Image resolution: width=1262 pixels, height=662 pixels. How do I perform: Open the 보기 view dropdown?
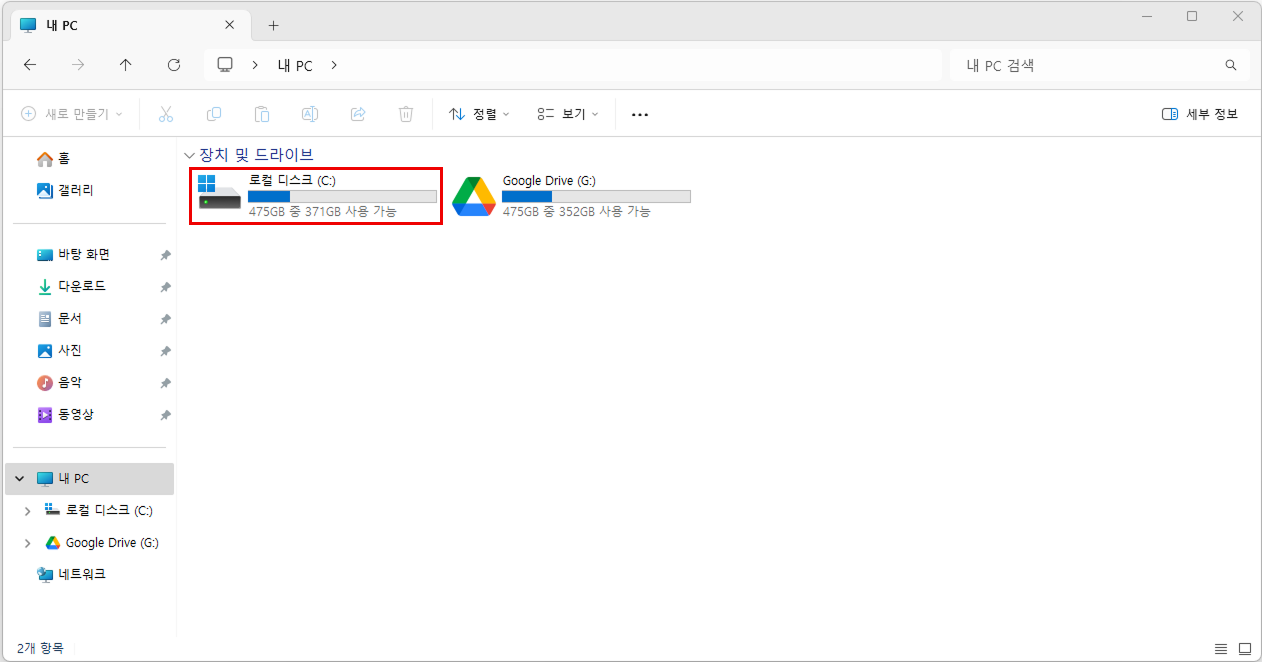tap(567, 114)
